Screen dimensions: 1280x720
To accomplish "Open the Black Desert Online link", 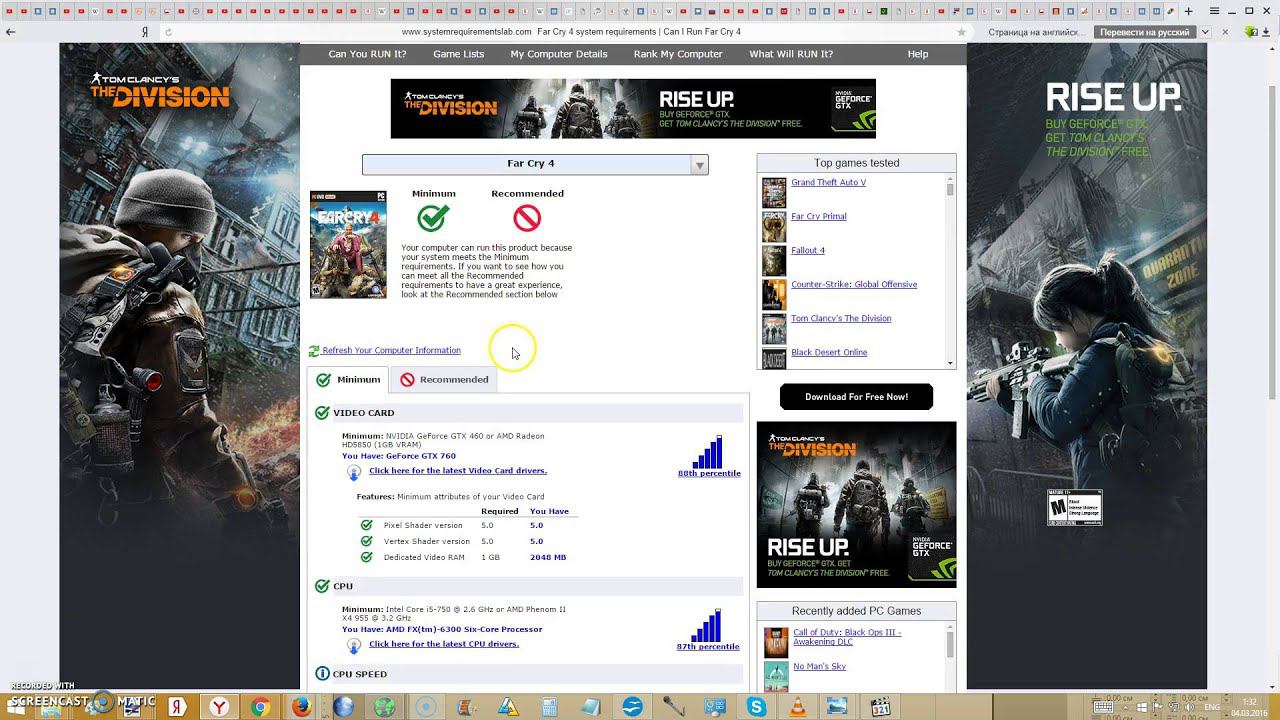I will tap(829, 353).
